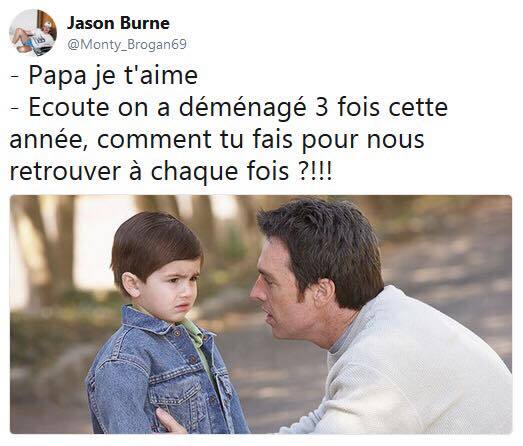Click the man's hand on the boy's jacket

tap(170, 421)
